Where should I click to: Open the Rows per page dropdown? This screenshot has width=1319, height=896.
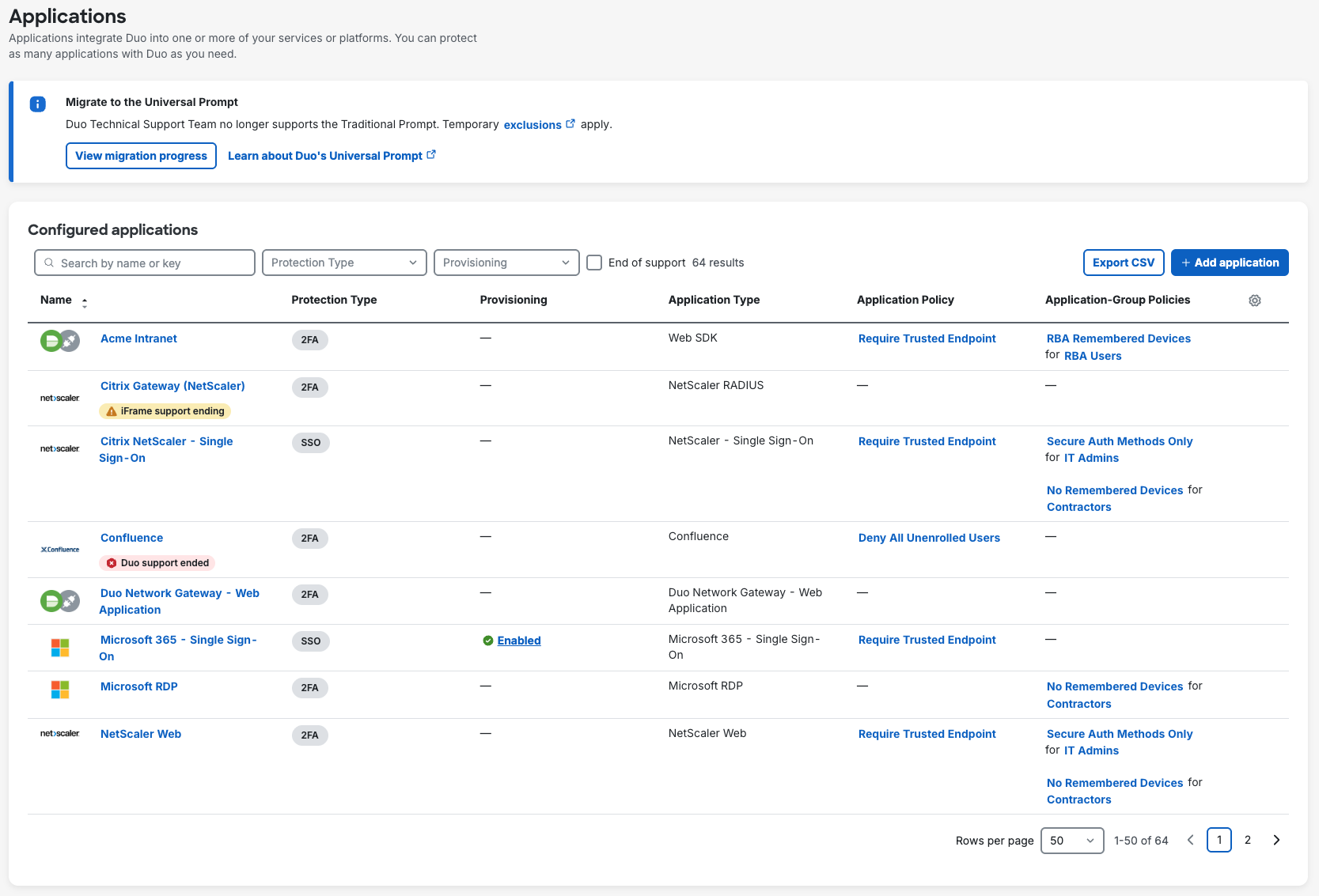click(1071, 841)
